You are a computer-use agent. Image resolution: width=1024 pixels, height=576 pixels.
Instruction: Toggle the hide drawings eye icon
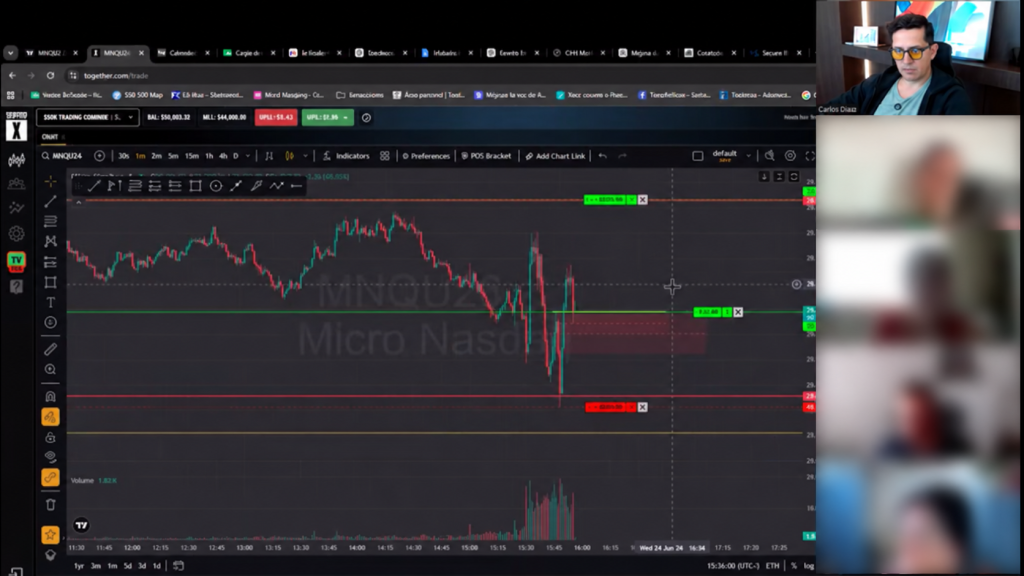50,456
